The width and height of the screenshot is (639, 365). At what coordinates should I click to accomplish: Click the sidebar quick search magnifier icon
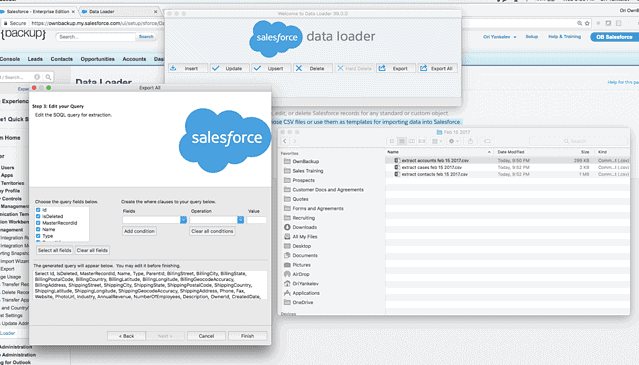point(48,77)
